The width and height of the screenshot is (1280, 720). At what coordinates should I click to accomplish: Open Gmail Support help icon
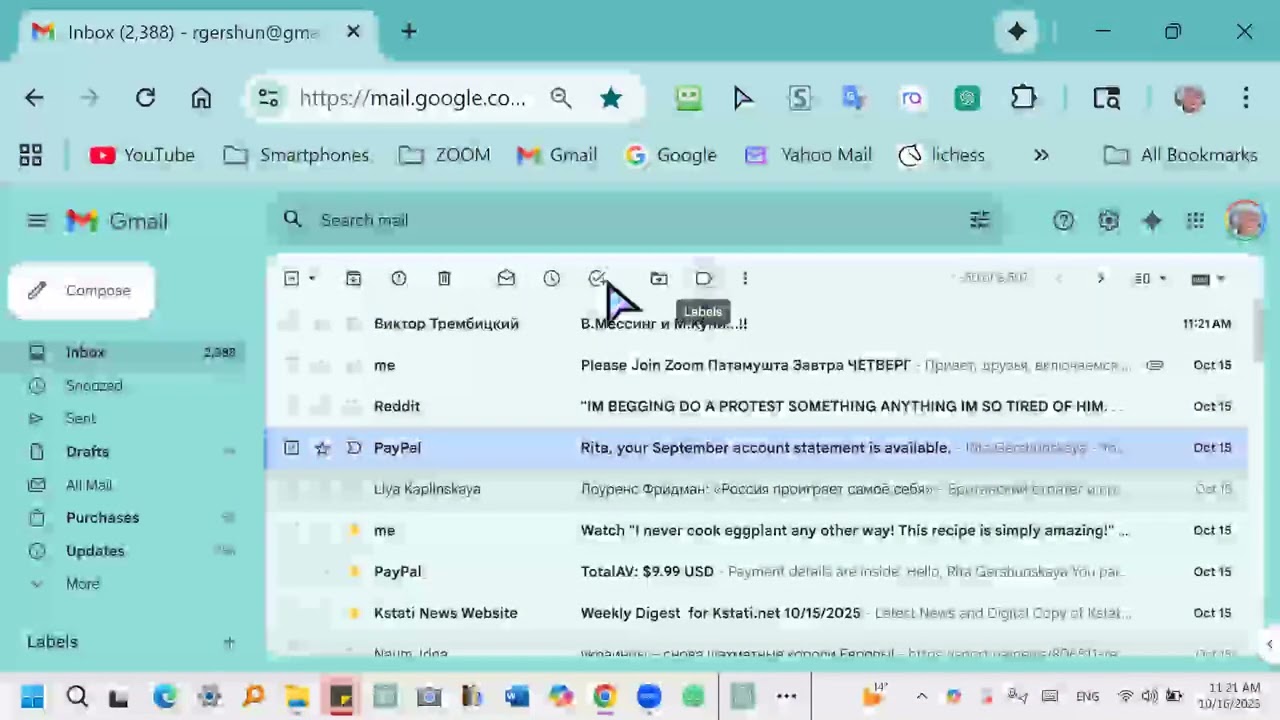(1063, 221)
